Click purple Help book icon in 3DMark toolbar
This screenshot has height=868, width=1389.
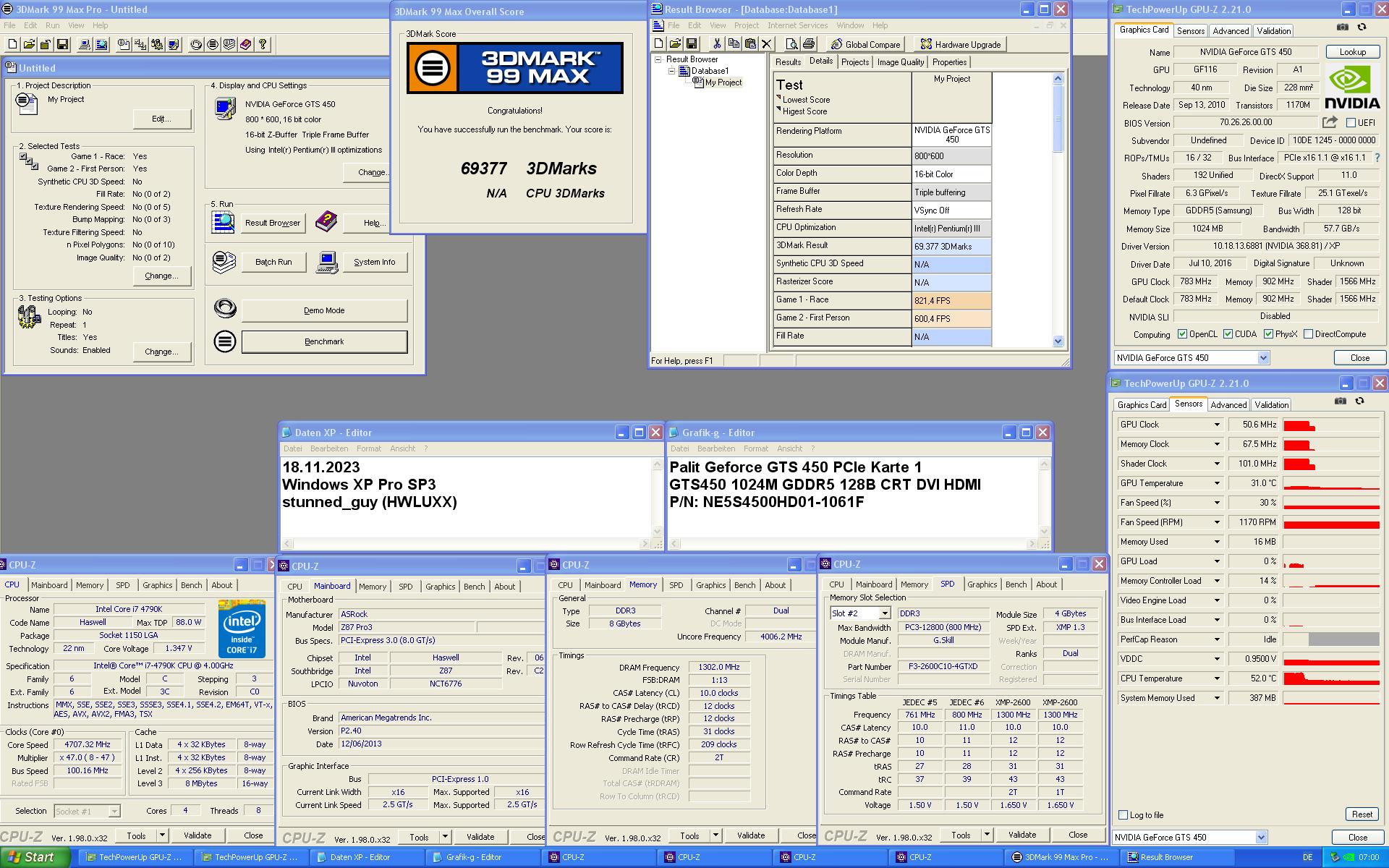tap(246, 45)
